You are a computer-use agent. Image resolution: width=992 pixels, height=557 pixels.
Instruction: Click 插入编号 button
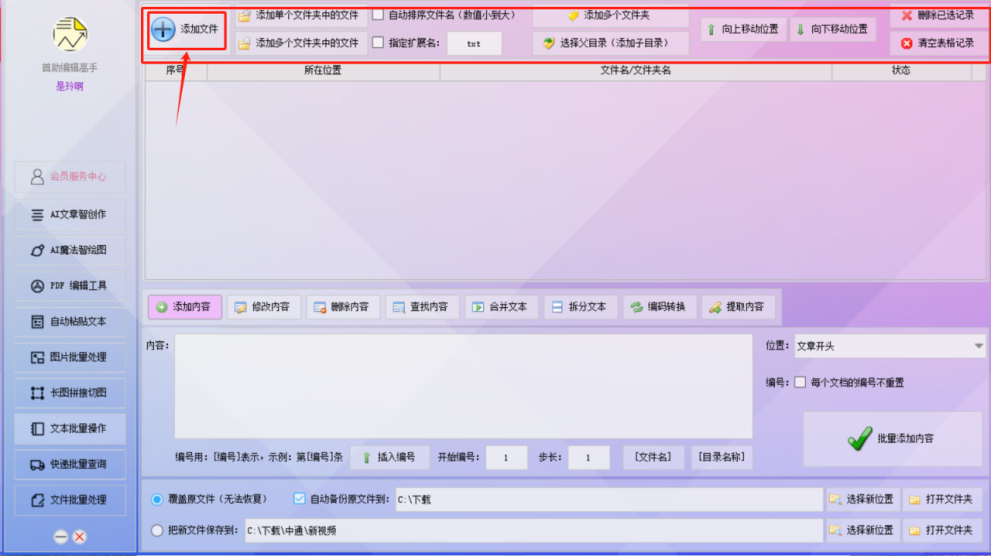(390, 457)
